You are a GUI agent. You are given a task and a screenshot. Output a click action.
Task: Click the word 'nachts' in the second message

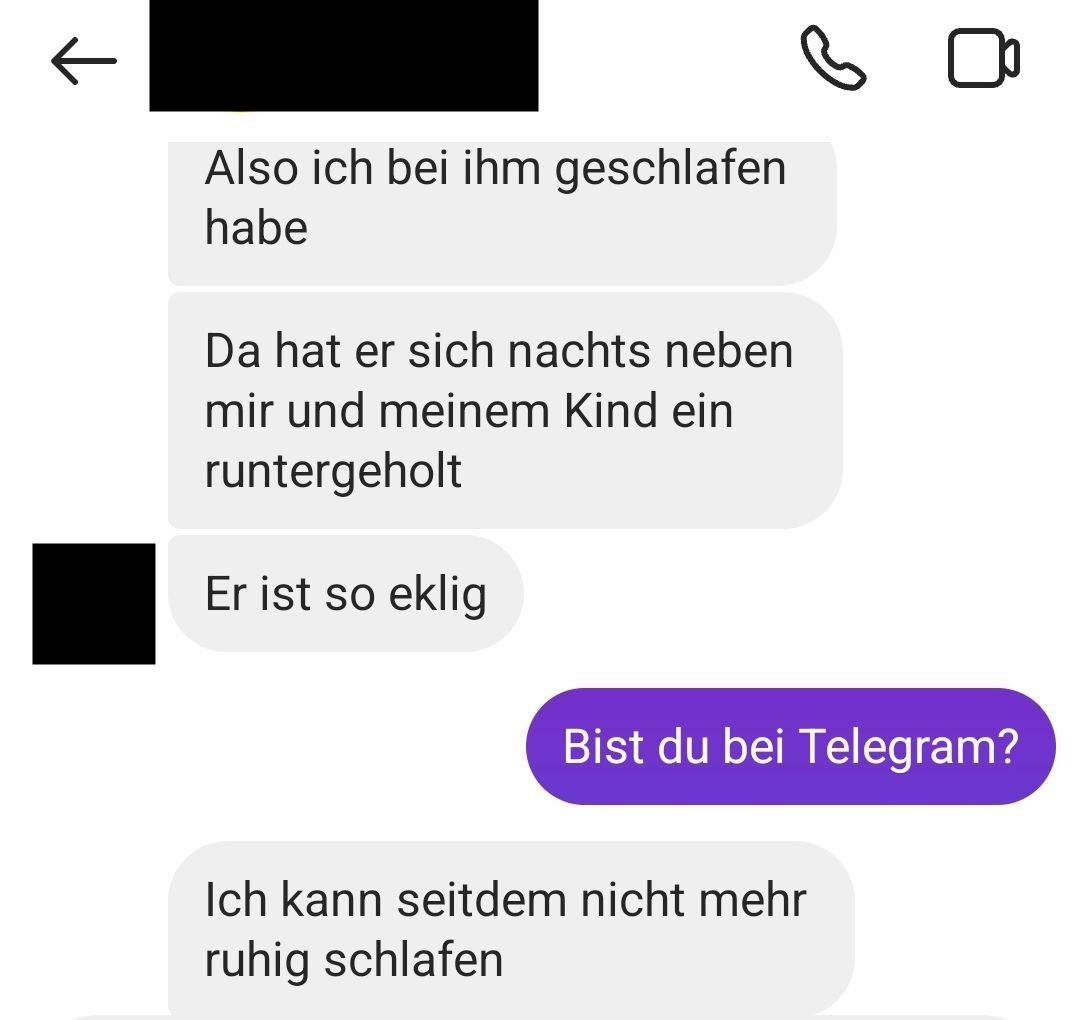tap(579, 351)
